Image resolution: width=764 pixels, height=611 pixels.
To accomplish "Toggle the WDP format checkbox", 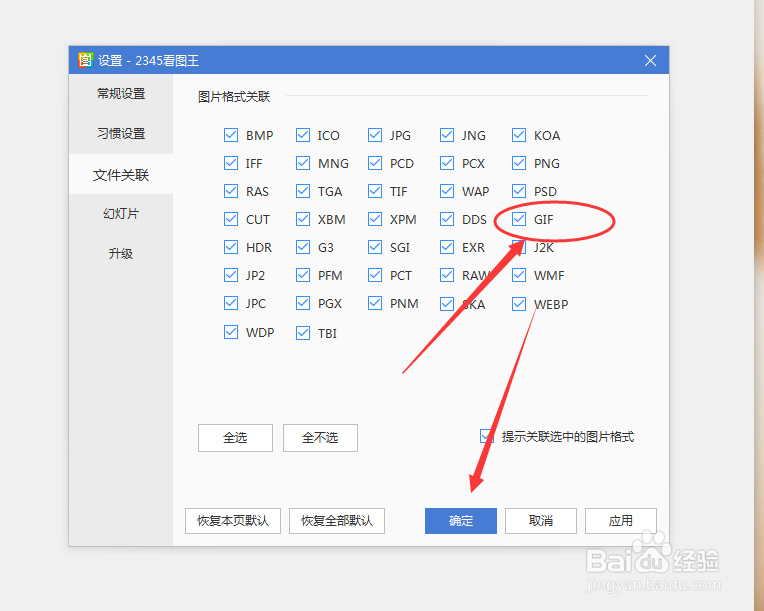I will pyautogui.click(x=231, y=332).
